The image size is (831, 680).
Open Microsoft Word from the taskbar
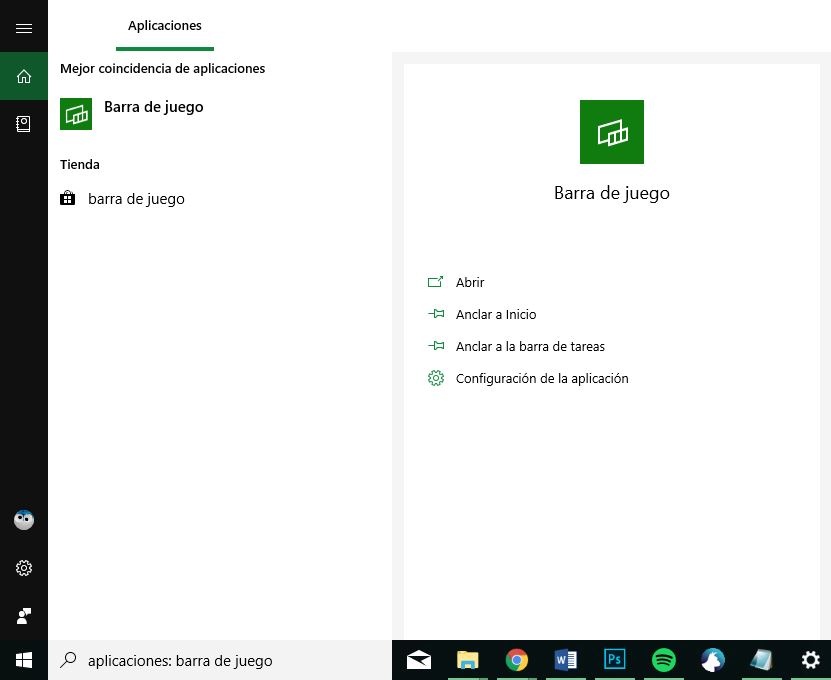click(x=565, y=660)
